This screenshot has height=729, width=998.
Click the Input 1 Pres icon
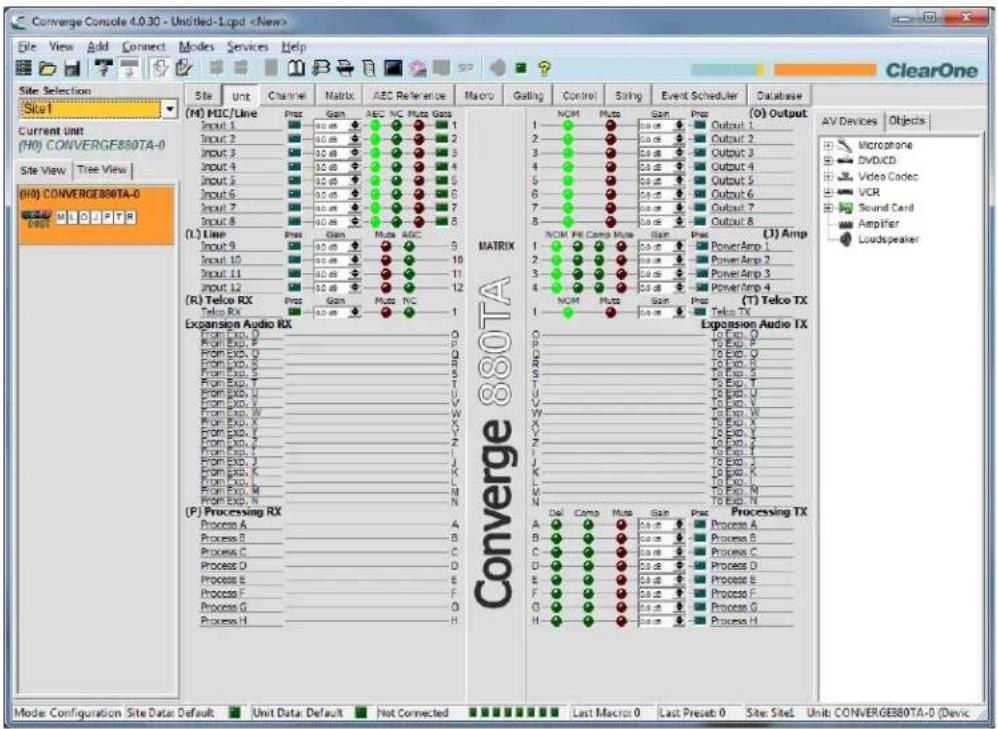294,125
